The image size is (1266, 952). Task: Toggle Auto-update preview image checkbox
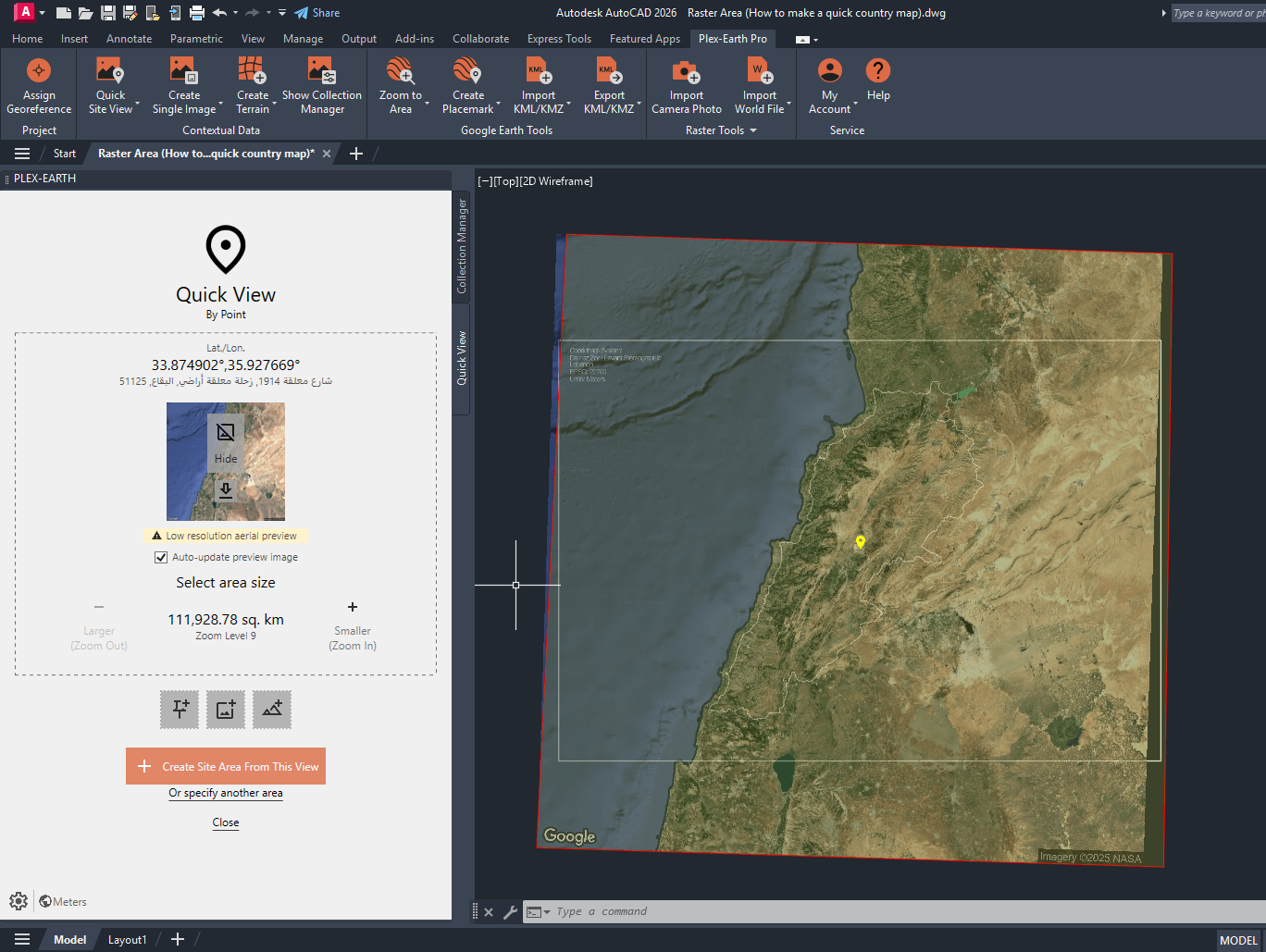coord(161,557)
